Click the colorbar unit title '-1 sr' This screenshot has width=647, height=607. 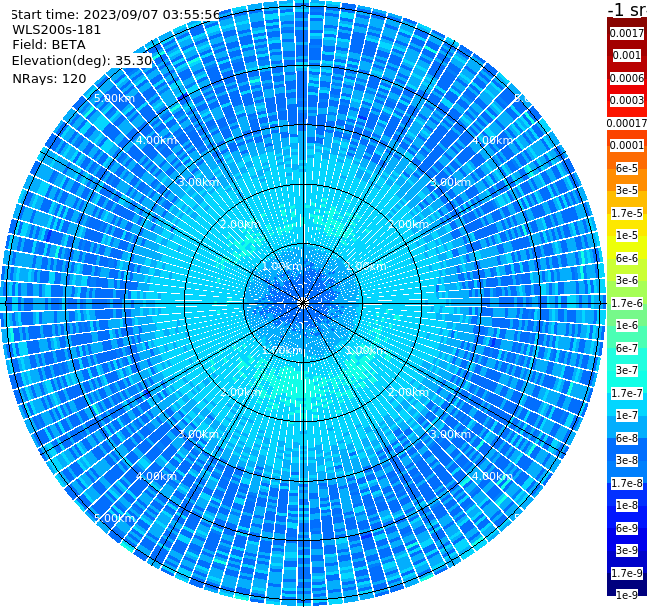point(627,9)
